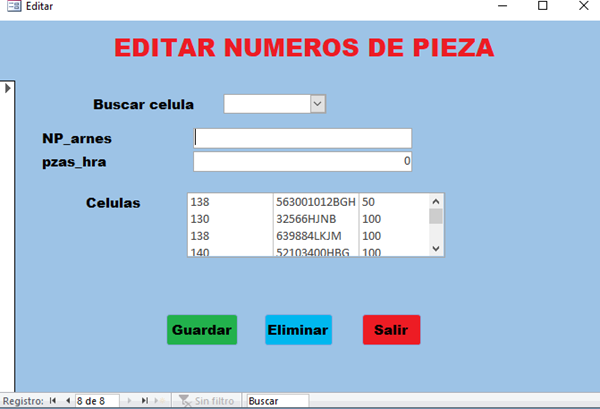Select list row with 32566HJNB

[308, 219]
